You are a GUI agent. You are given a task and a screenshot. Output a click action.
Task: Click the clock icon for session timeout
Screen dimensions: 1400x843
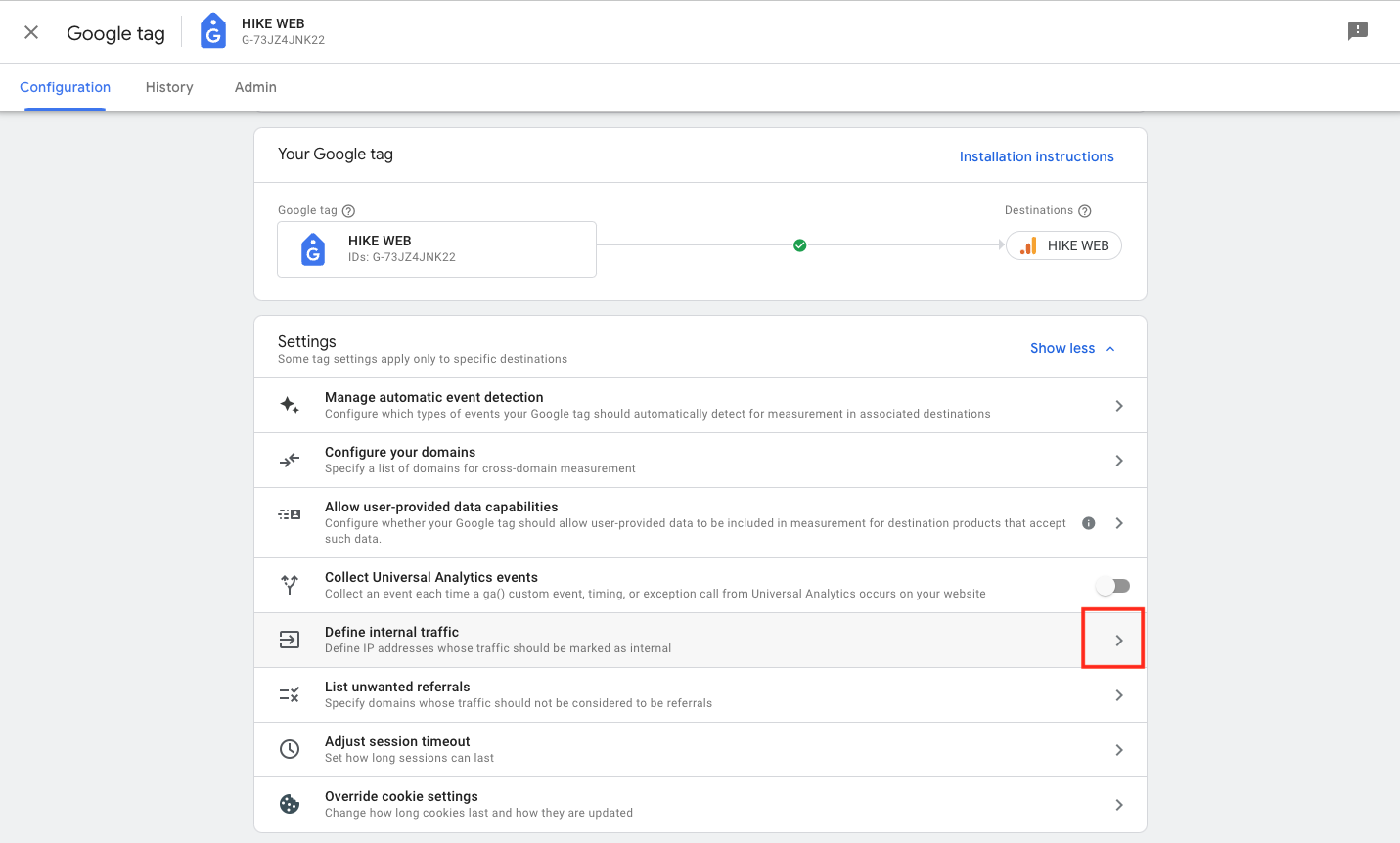pos(290,749)
